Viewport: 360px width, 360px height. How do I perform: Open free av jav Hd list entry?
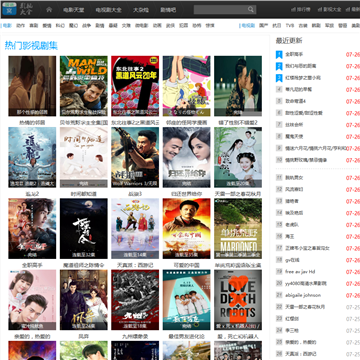coord(300,272)
